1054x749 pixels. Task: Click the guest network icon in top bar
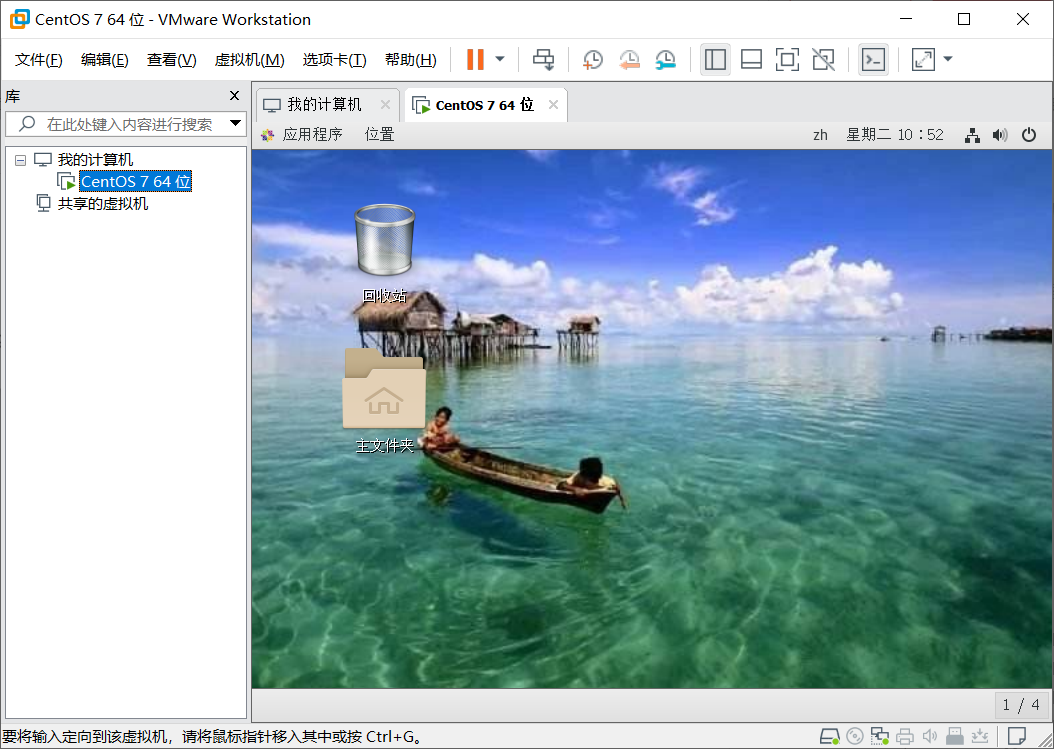(x=971, y=134)
